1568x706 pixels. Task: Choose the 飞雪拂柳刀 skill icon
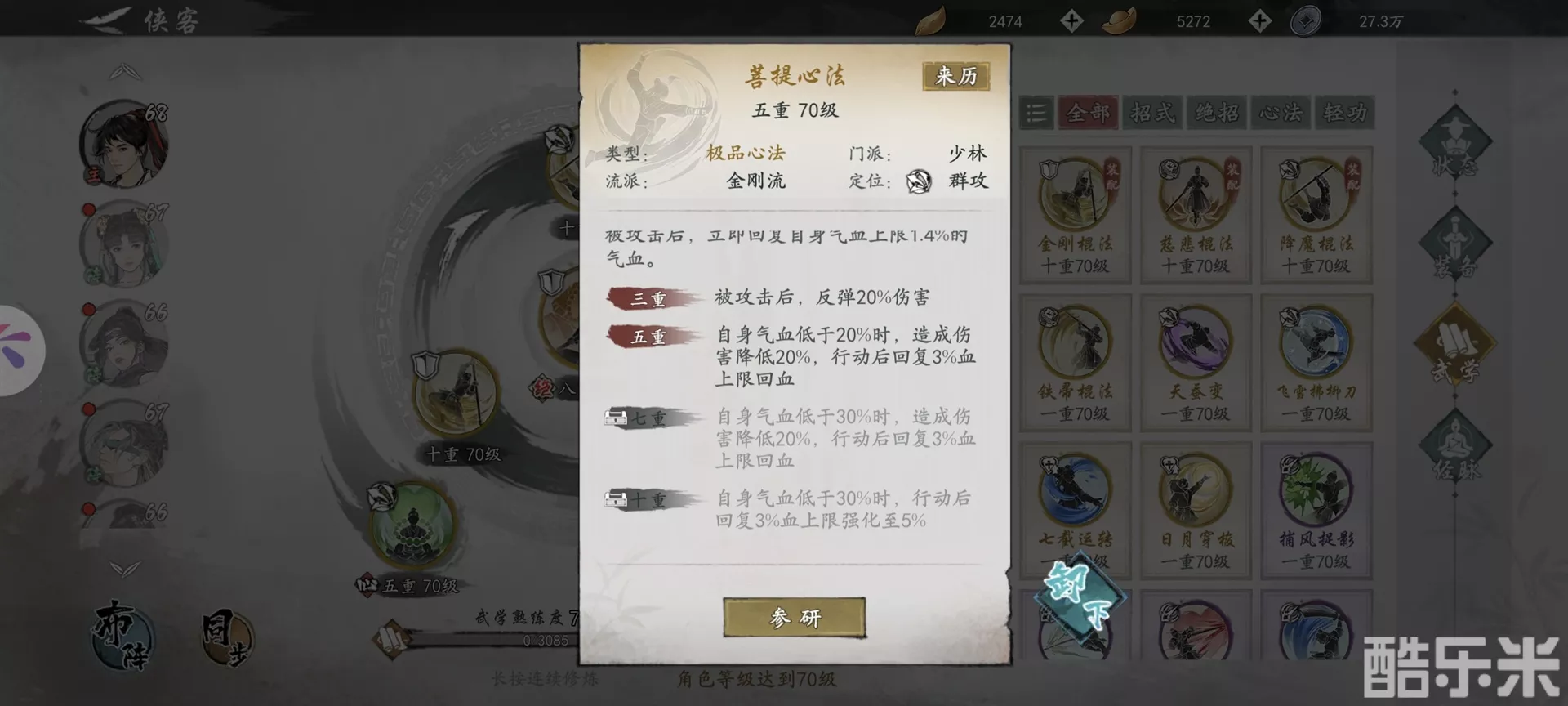tap(1316, 343)
